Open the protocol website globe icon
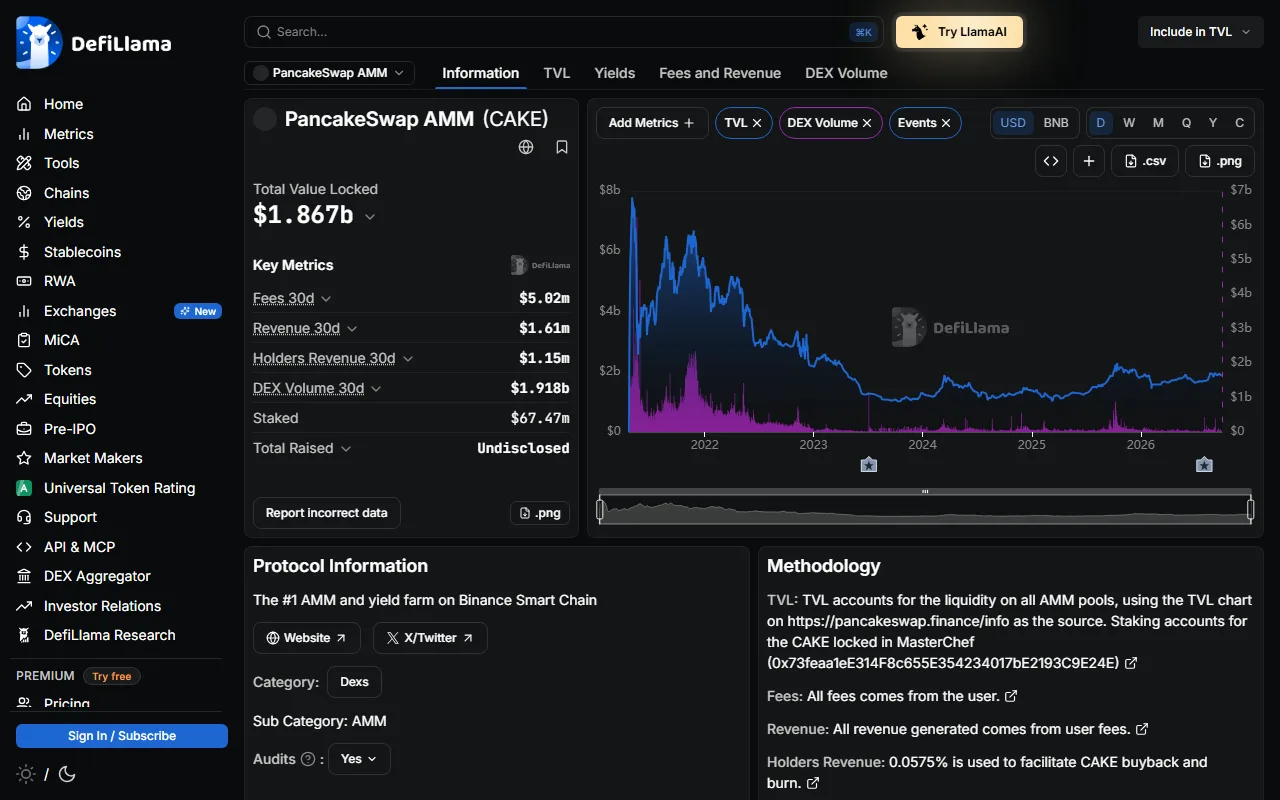Image resolution: width=1280 pixels, height=800 pixels. point(526,147)
